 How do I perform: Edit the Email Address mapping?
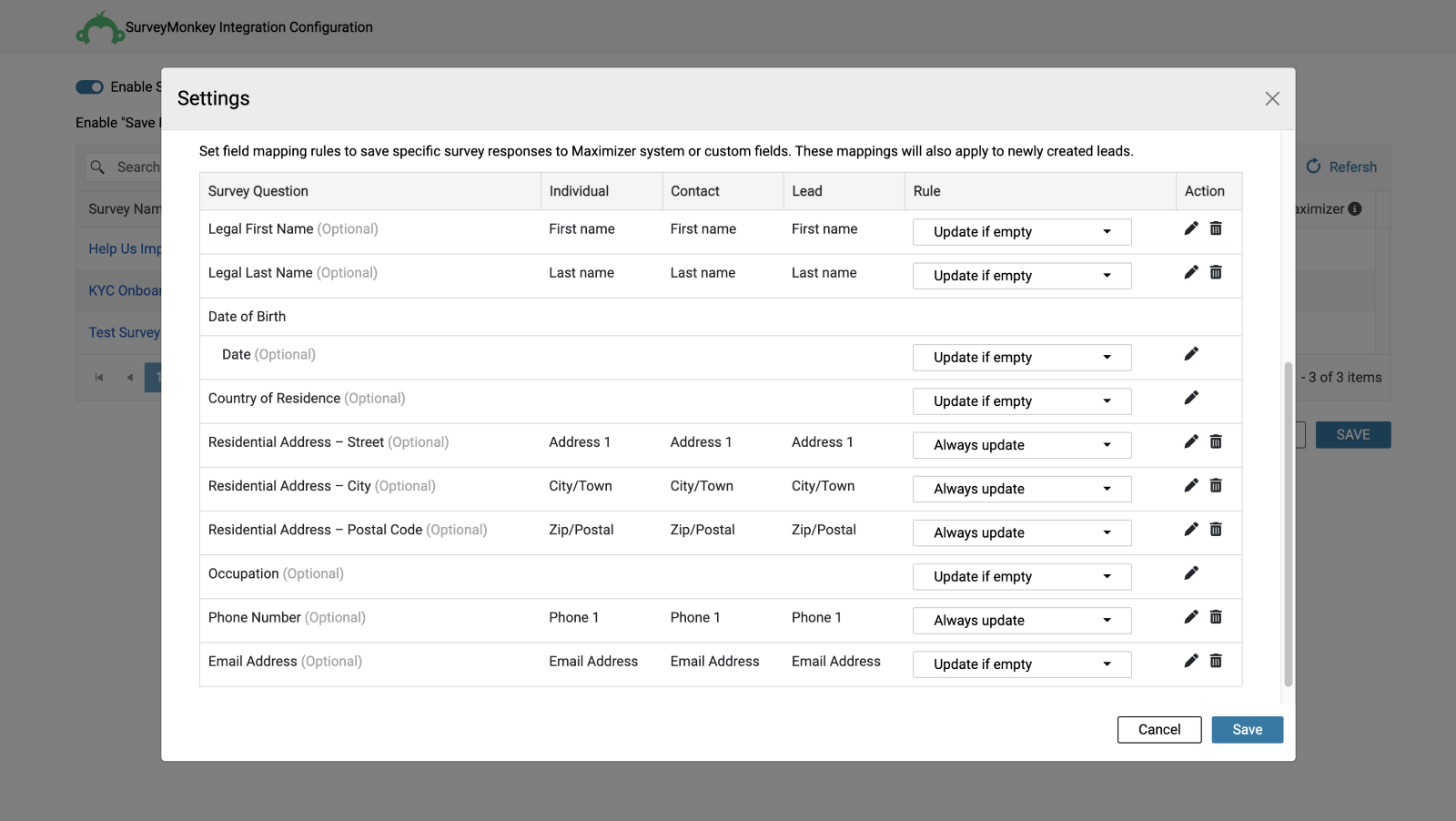pyautogui.click(x=1190, y=661)
